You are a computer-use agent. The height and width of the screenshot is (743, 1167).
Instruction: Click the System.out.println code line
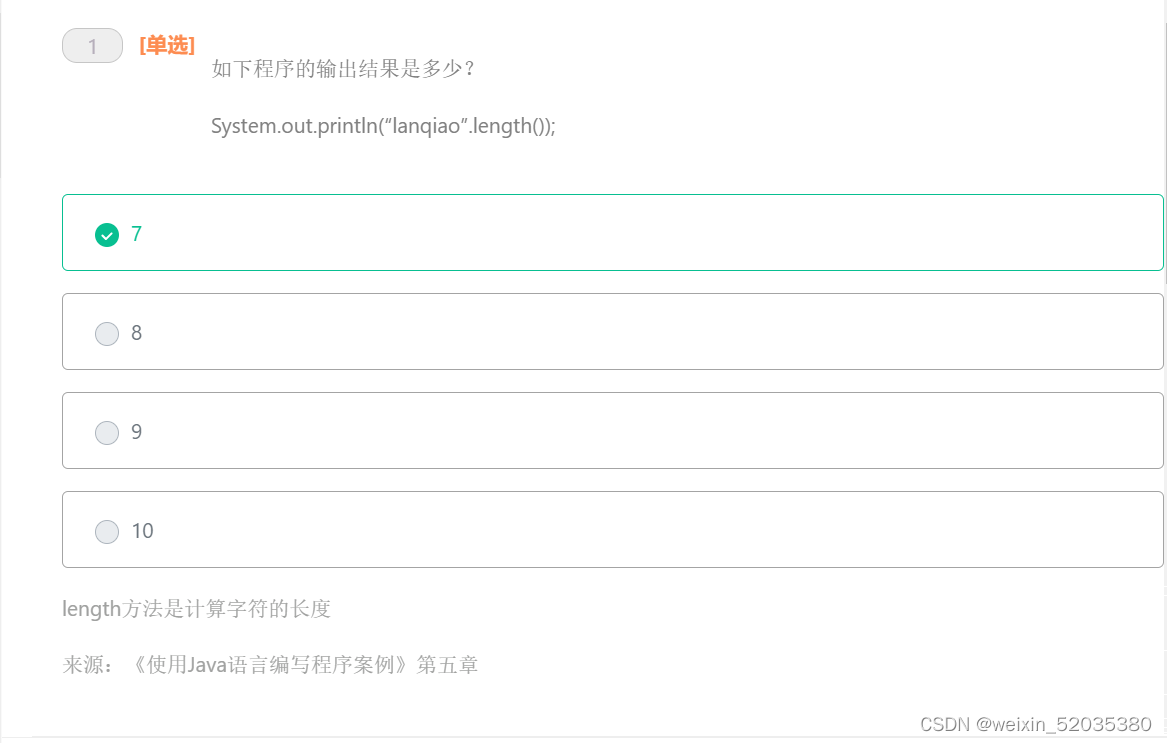[x=383, y=126]
